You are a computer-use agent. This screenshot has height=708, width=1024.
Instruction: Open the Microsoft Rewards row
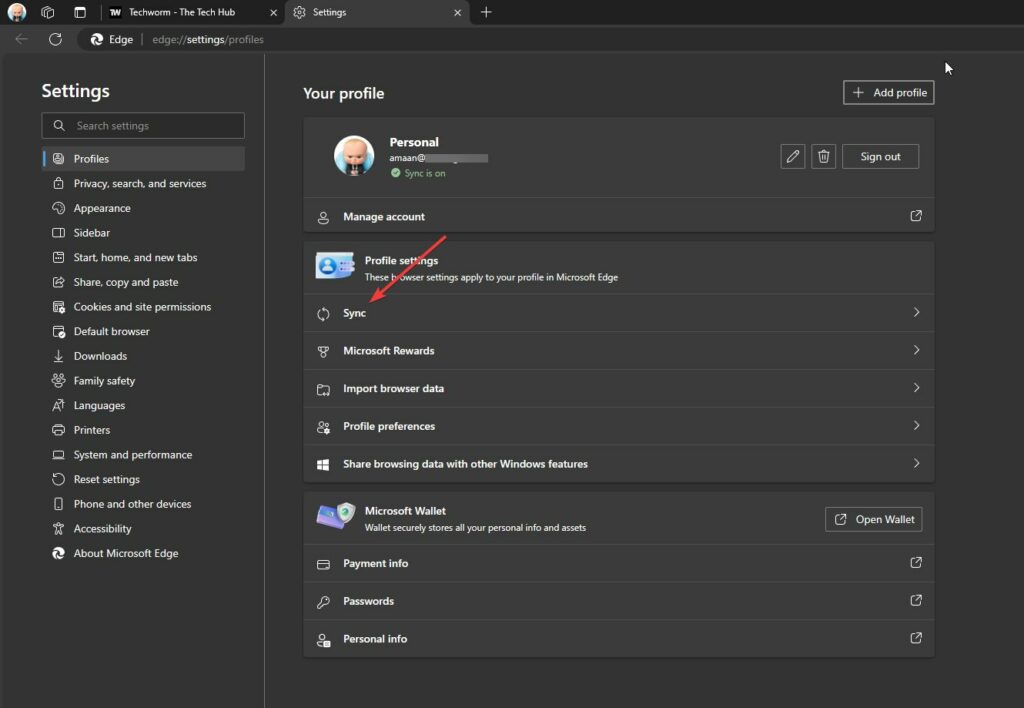point(618,351)
